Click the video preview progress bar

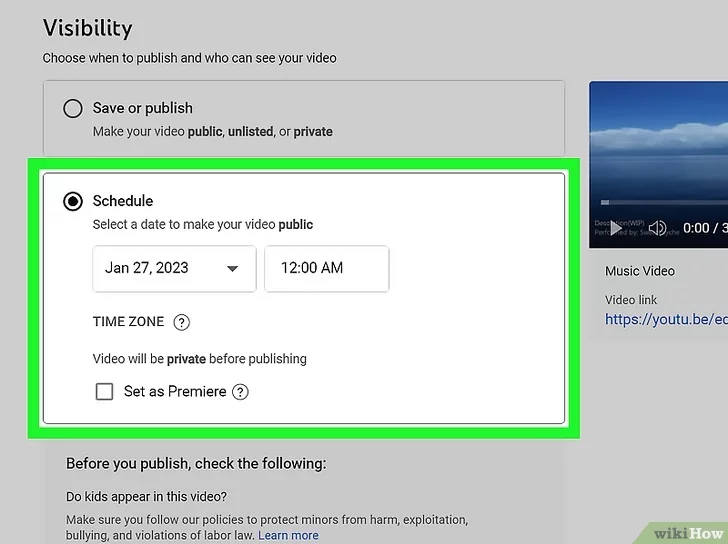660,203
